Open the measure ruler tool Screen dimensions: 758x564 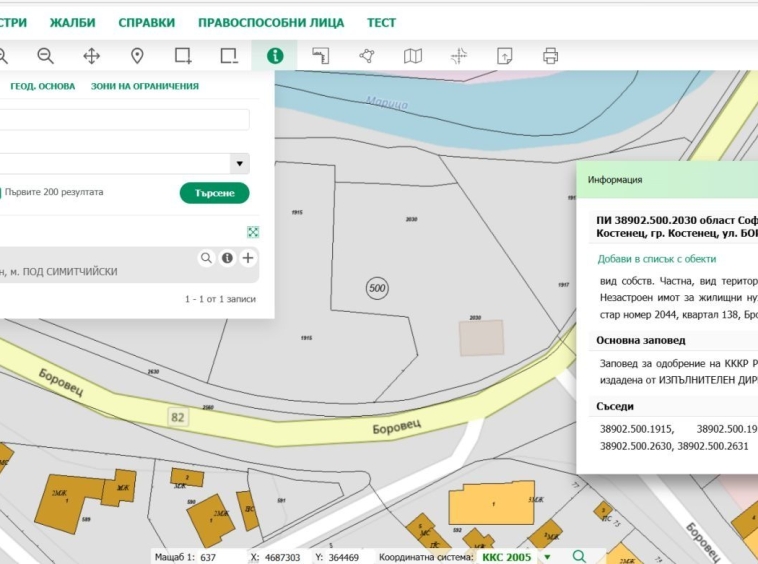click(x=321, y=56)
